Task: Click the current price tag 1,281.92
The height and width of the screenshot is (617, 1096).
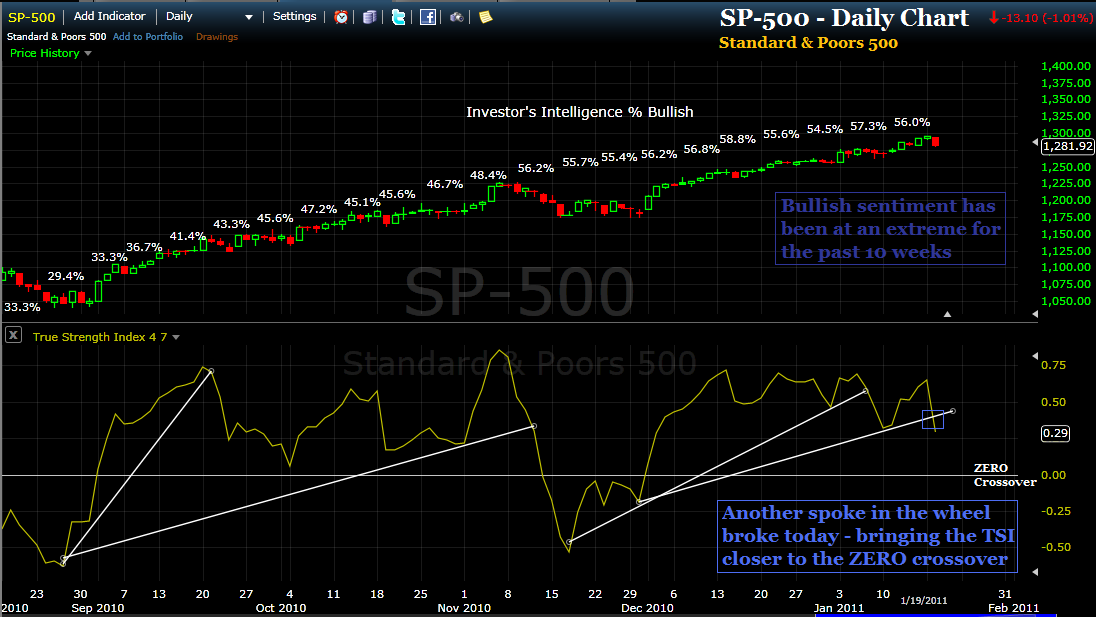Action: 1067,146
